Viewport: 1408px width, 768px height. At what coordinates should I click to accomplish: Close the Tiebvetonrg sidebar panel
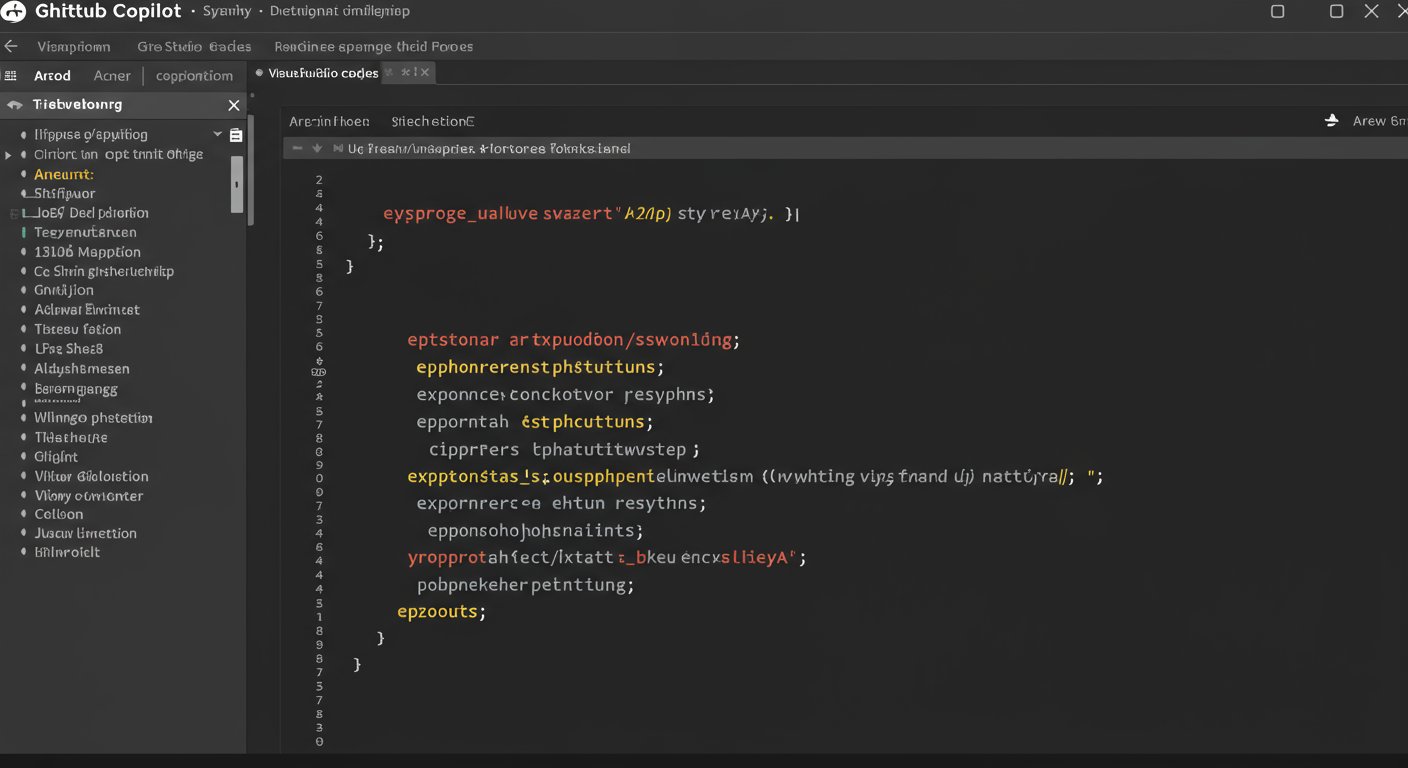[233, 104]
